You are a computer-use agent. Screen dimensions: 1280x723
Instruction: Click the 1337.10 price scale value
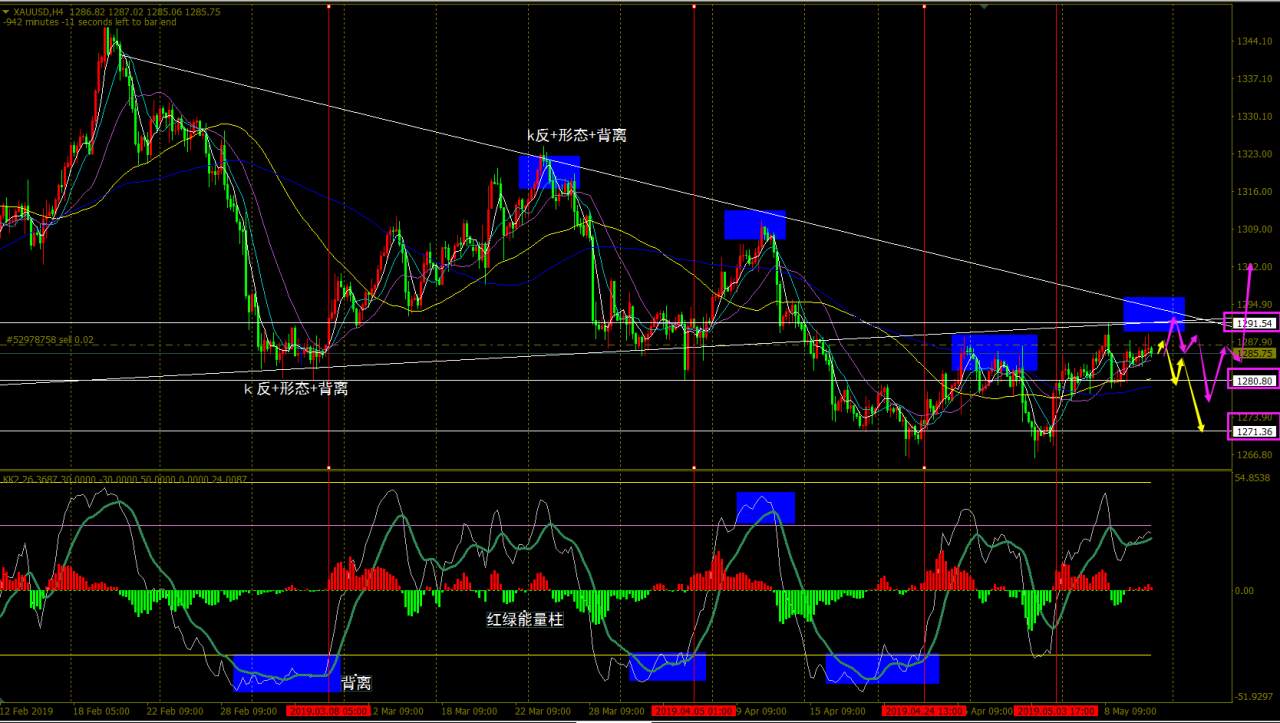(x=1254, y=79)
